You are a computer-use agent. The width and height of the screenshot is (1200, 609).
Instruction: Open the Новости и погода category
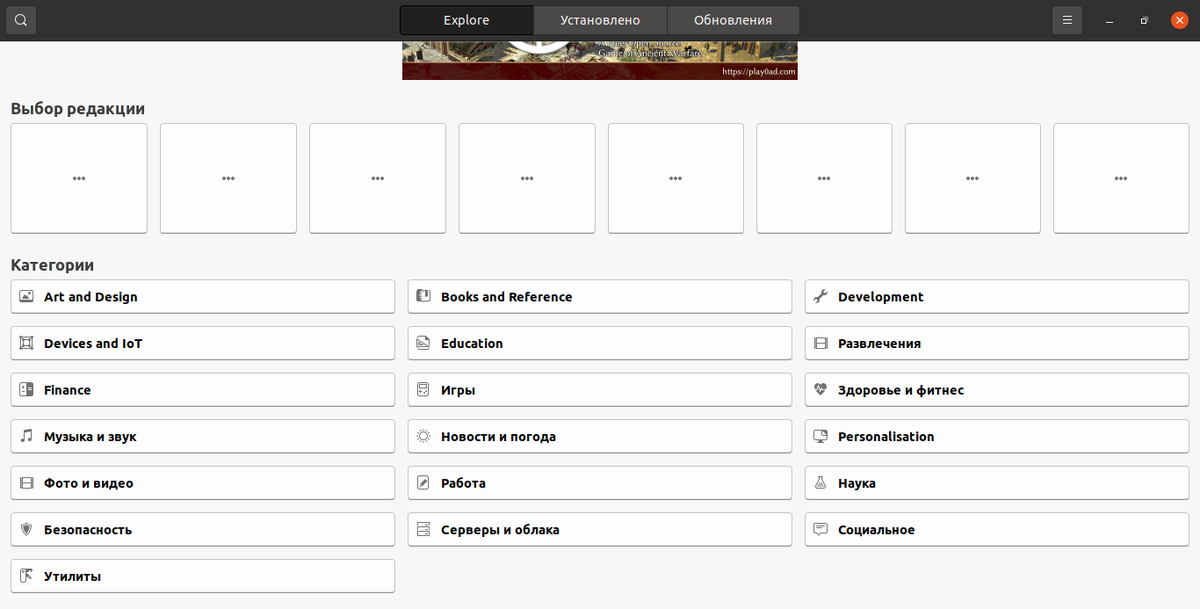click(600, 437)
